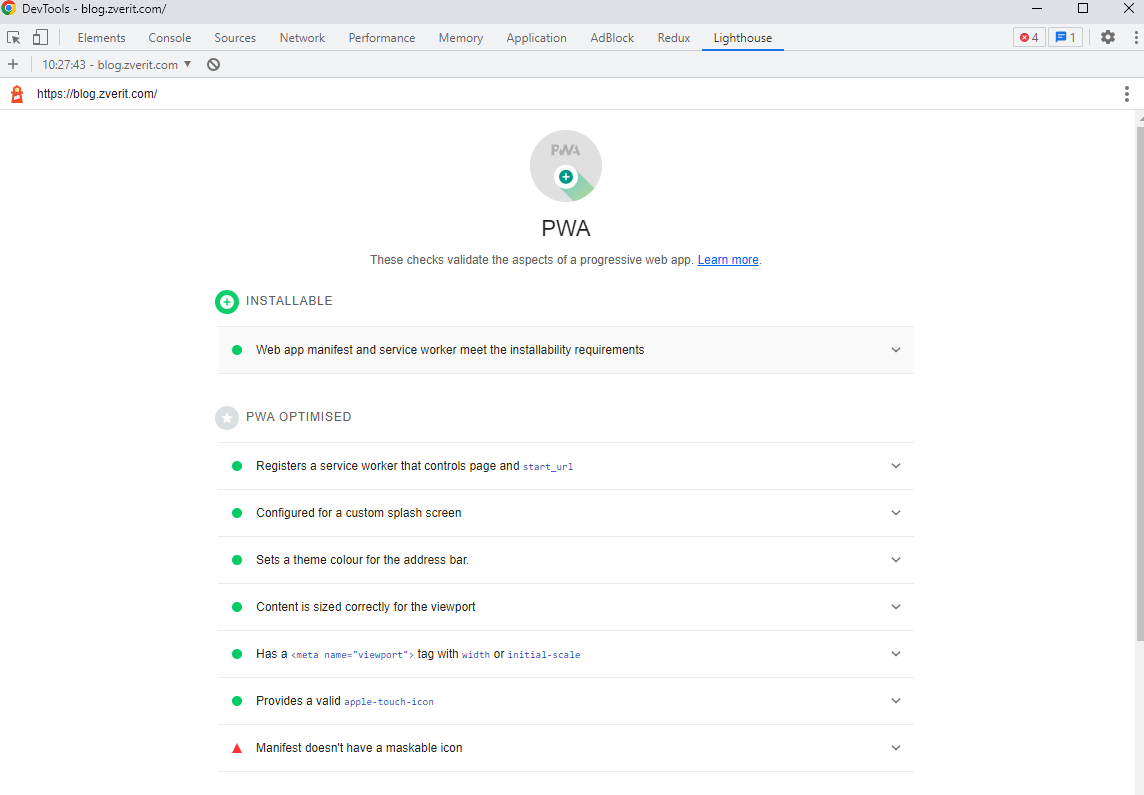Clear all reports with the circle-slash icon
The width and height of the screenshot is (1144, 795).
(213, 64)
